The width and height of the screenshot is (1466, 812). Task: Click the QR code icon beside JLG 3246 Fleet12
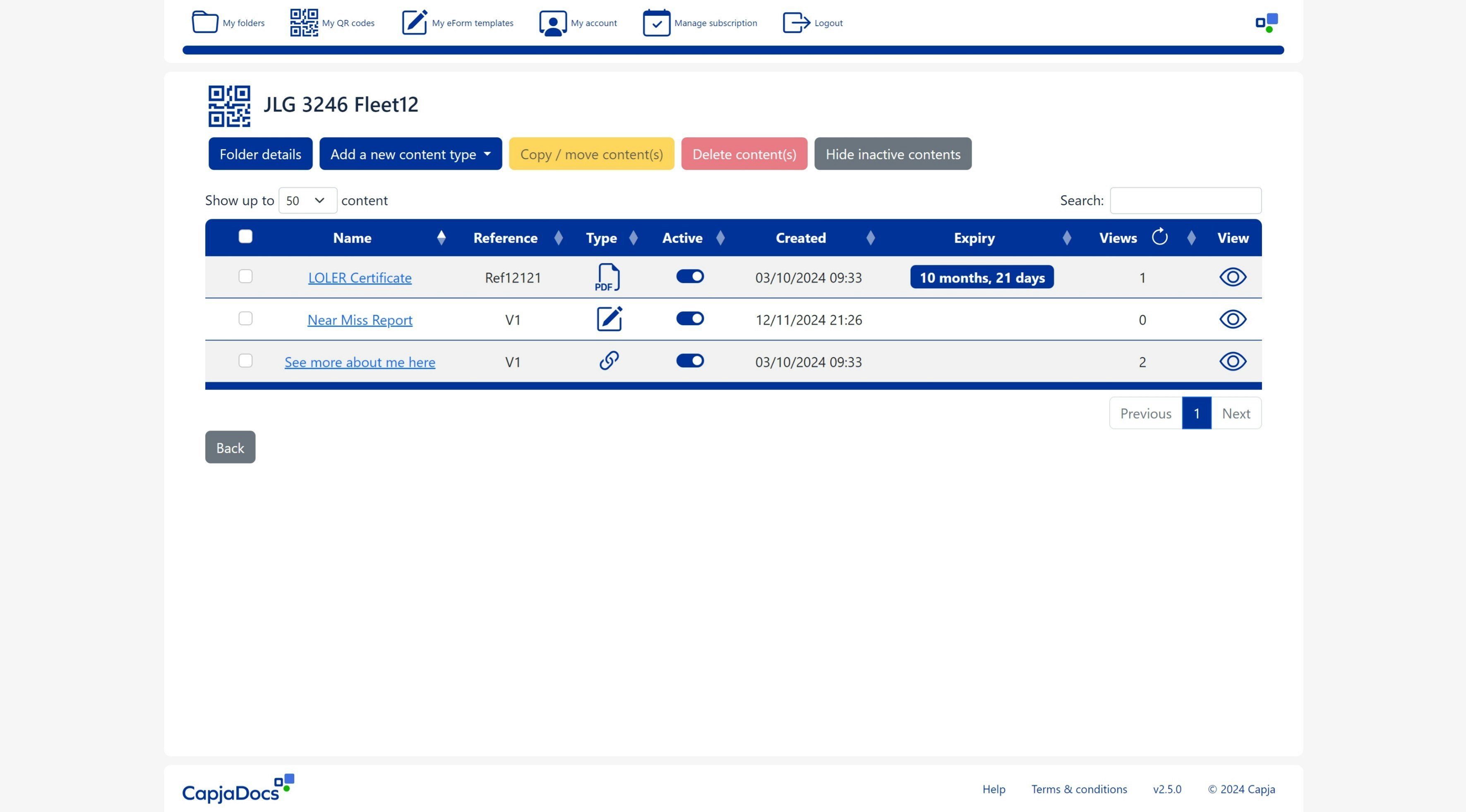[229, 106]
